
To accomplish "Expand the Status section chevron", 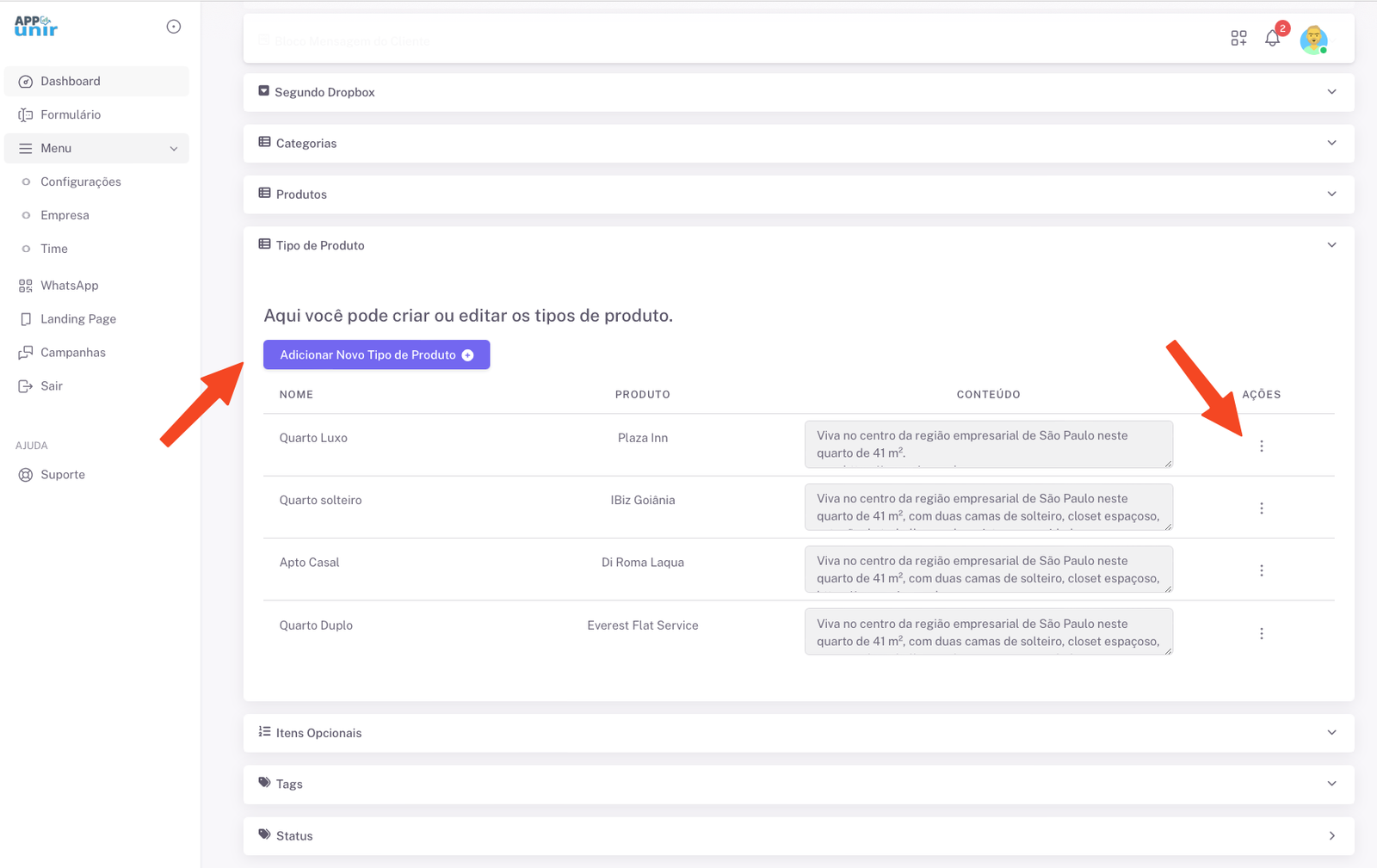I will click(1331, 835).
